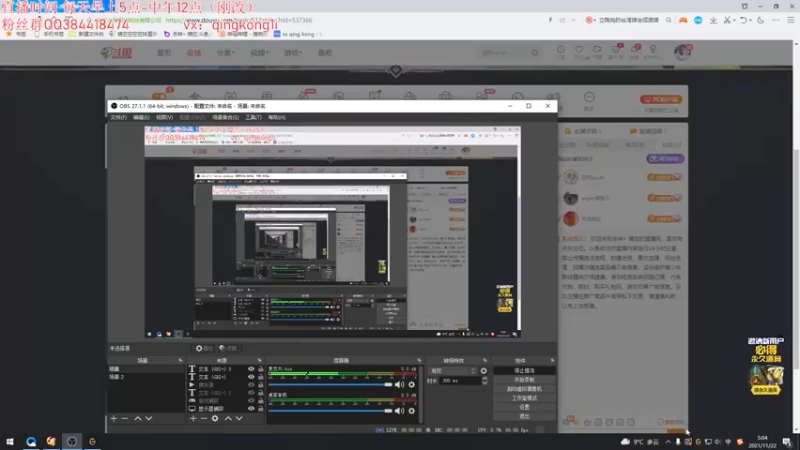Screen dimensions: 800x450
Task: Click OBS icon on Windows taskbar
Action: coord(72,441)
